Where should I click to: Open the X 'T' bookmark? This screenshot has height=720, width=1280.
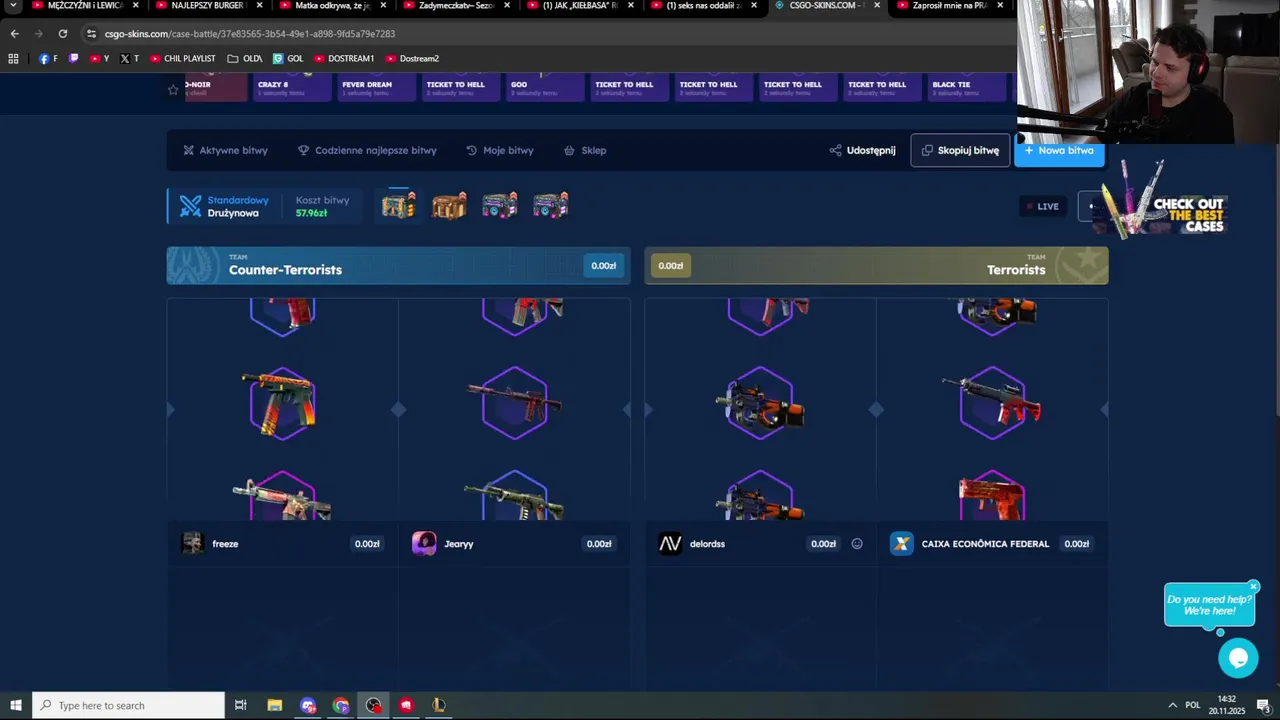(x=130, y=58)
